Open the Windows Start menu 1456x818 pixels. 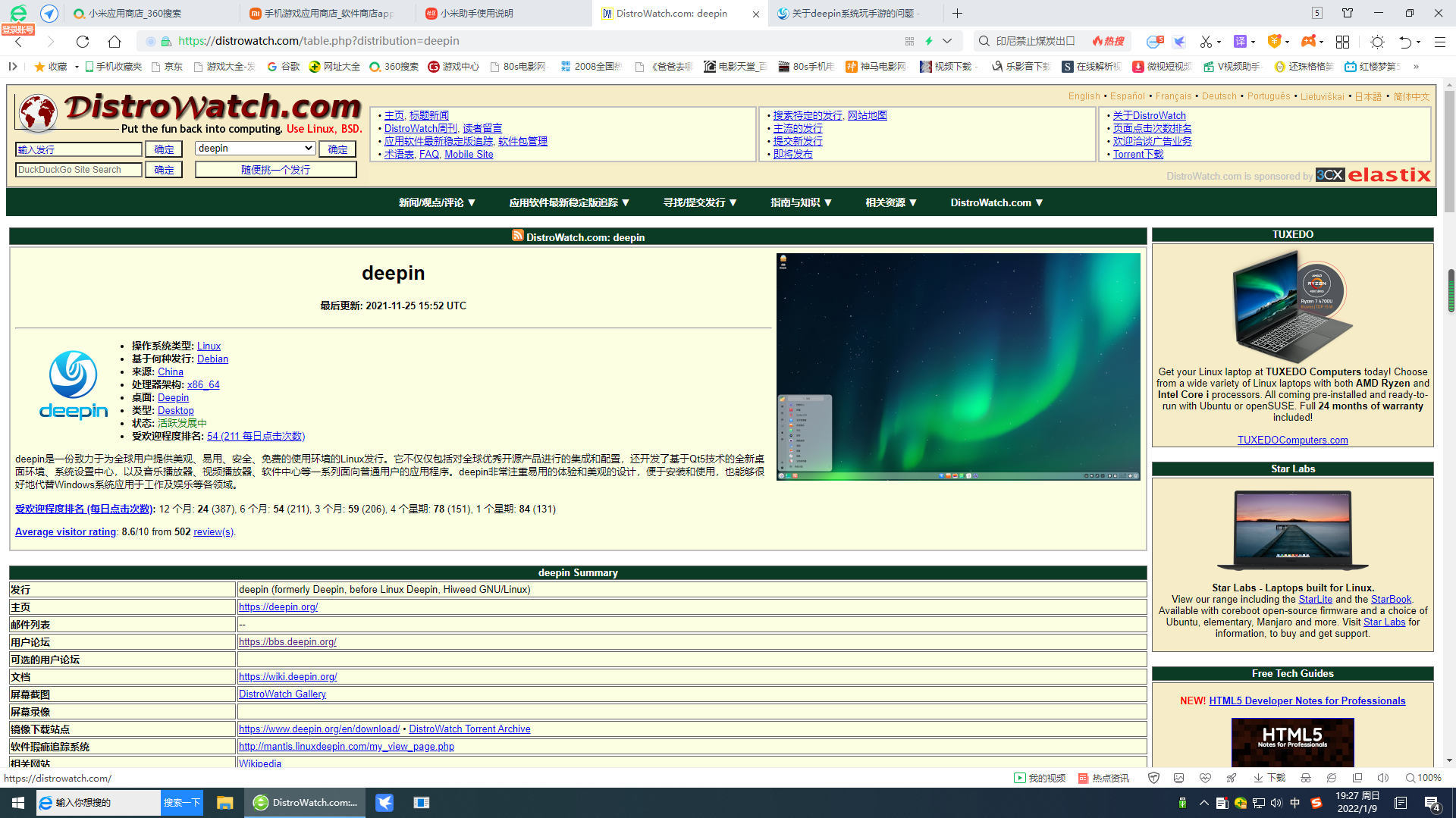[18, 802]
